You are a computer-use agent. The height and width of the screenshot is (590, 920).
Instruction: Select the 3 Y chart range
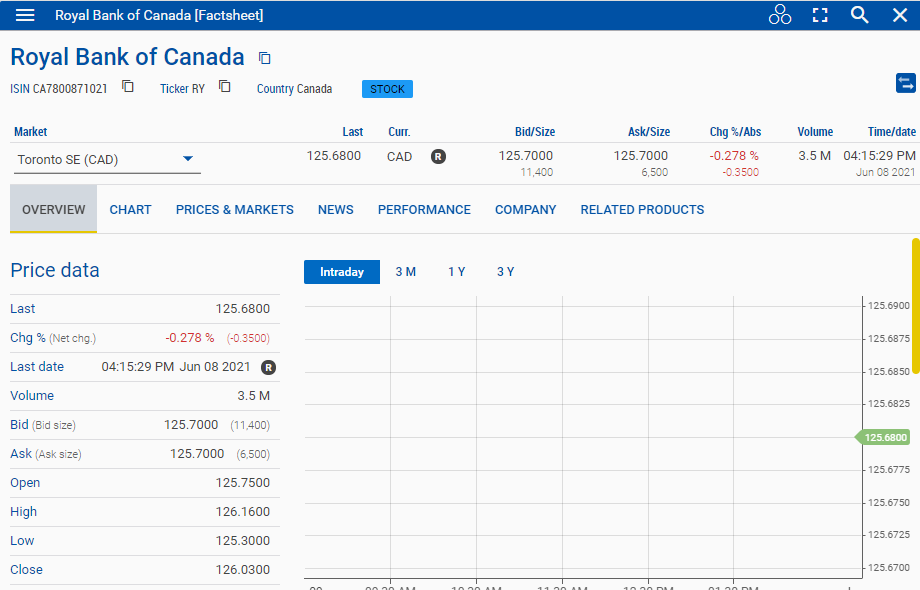505,272
